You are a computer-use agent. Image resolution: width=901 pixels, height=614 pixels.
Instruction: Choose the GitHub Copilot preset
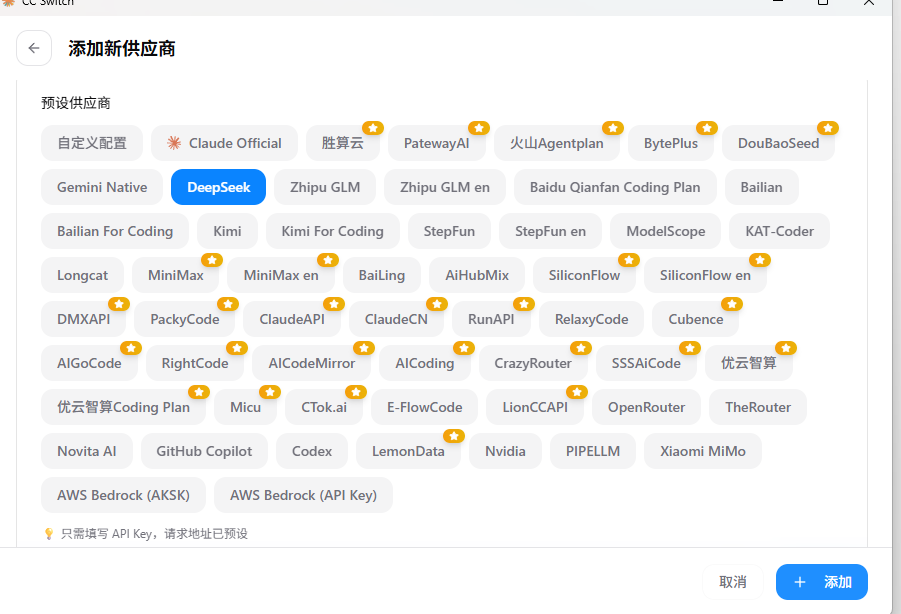click(x=204, y=451)
